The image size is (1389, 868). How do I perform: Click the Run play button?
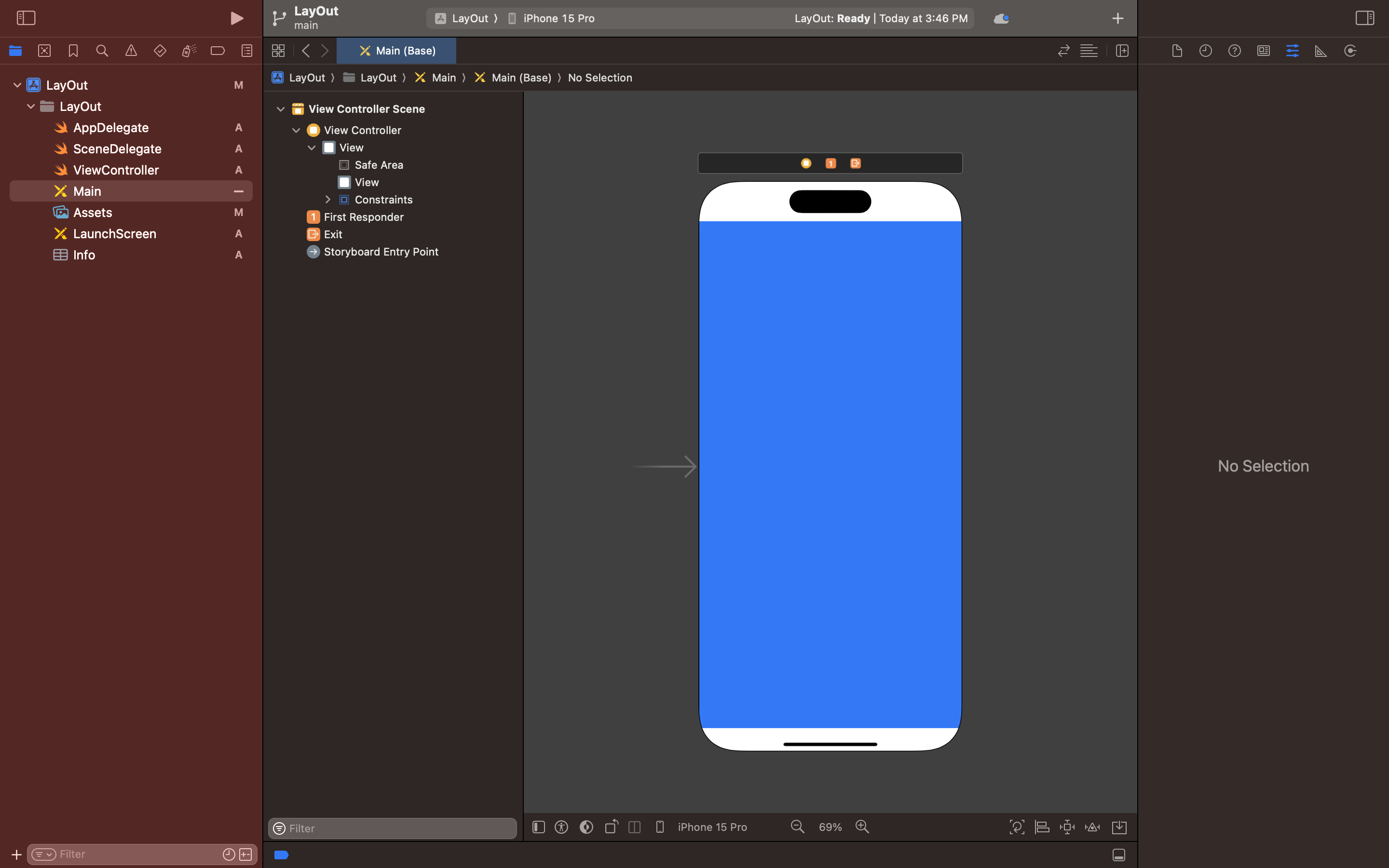(x=236, y=18)
